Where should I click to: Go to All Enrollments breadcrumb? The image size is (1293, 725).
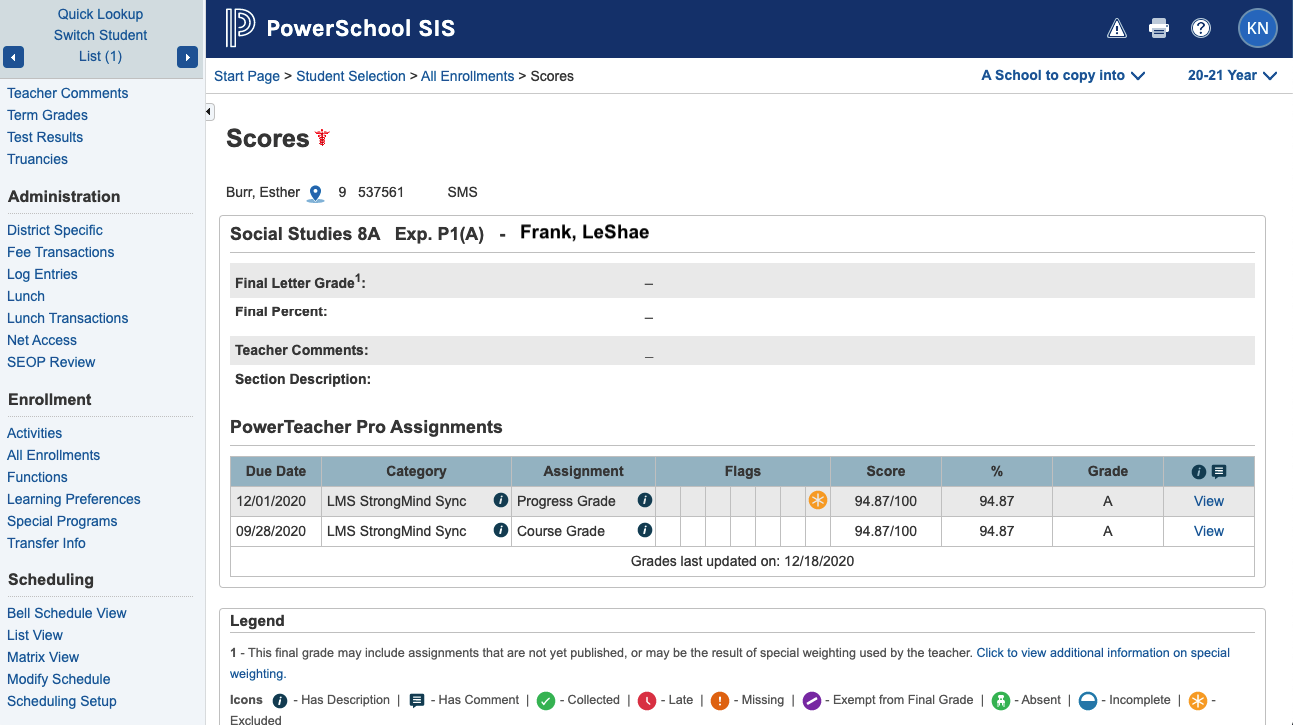(x=467, y=76)
